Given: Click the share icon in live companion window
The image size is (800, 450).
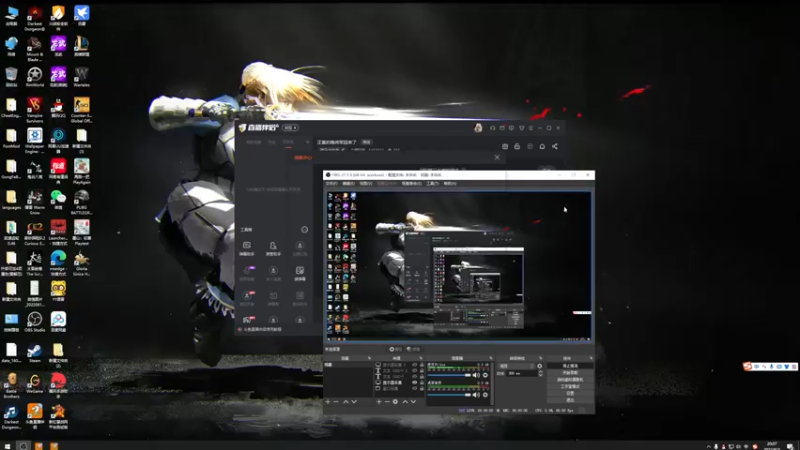Looking at the screenshot, I should tap(555, 146).
